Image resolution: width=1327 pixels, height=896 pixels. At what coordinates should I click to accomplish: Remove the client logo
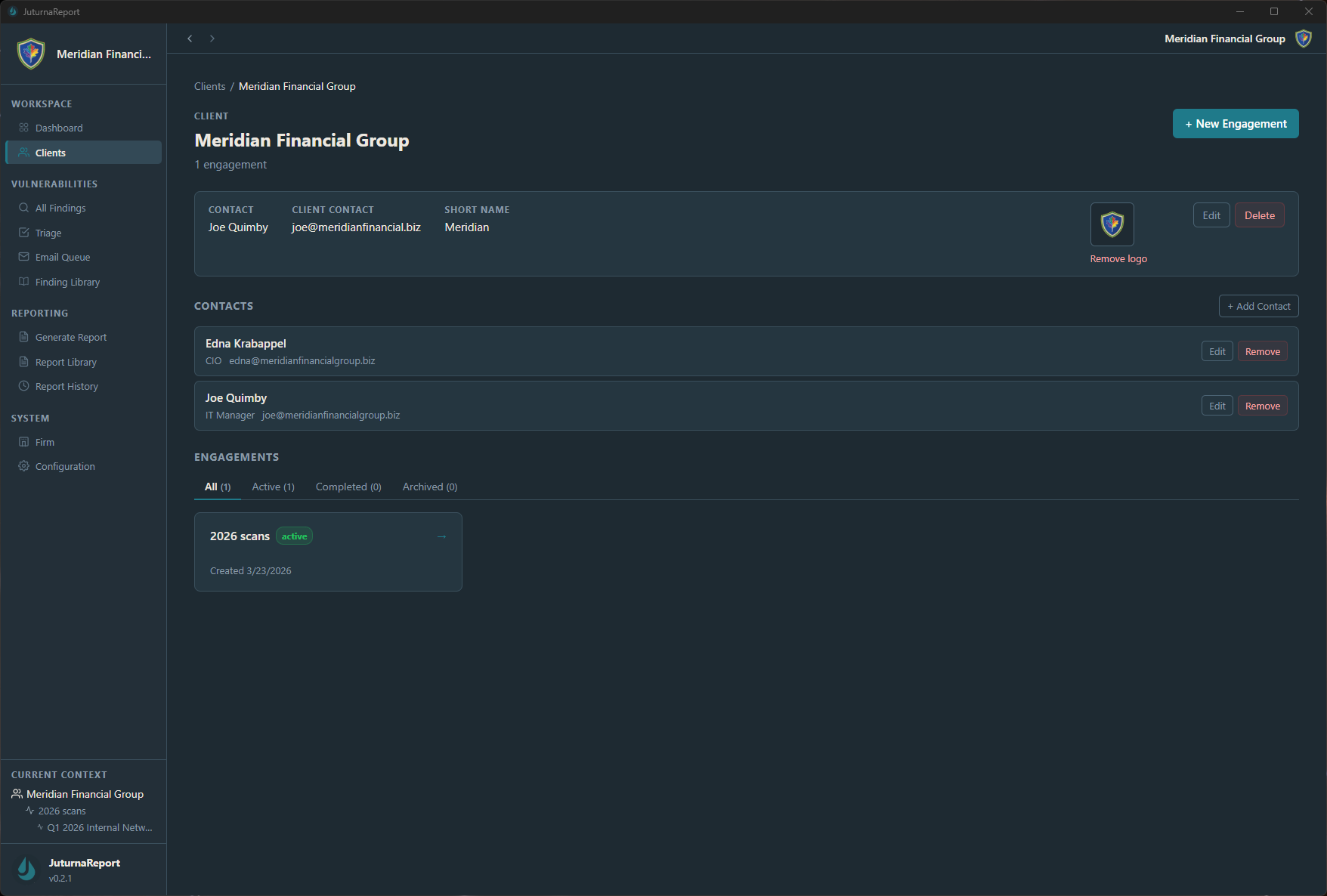click(1118, 258)
